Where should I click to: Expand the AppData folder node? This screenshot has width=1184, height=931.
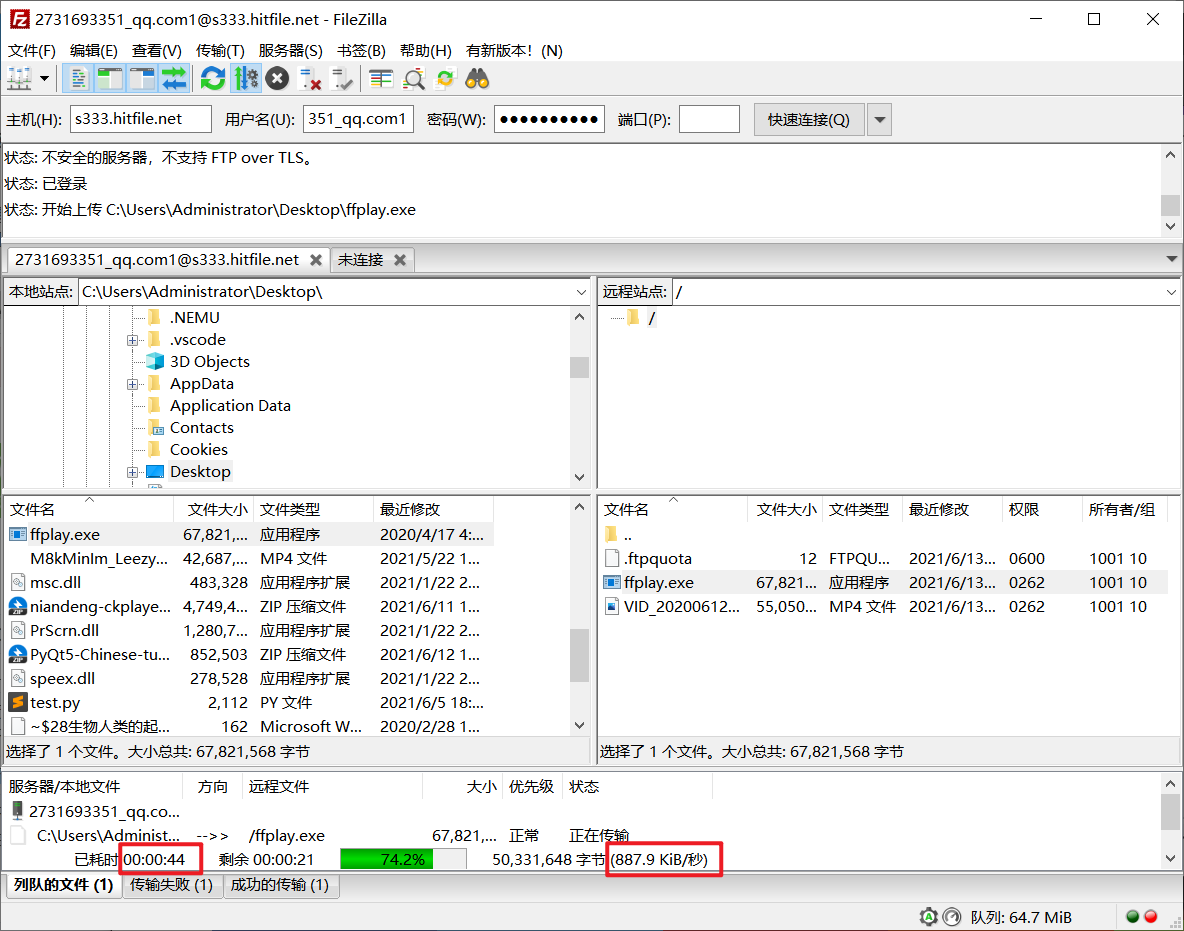[132, 384]
